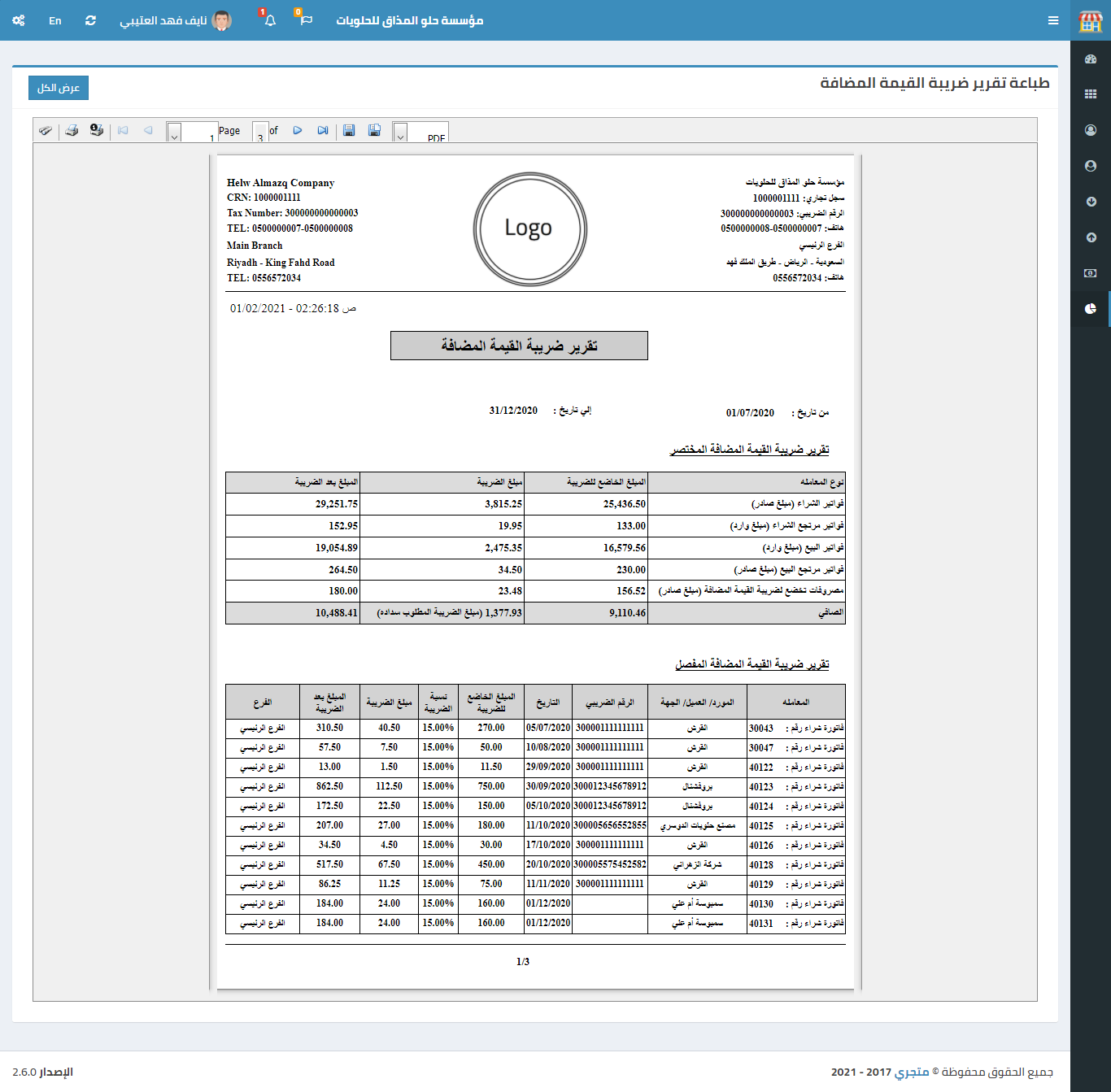The width and height of the screenshot is (1111, 1092).
Task: Click the net taxable value 9,110.46
Action: (627, 613)
